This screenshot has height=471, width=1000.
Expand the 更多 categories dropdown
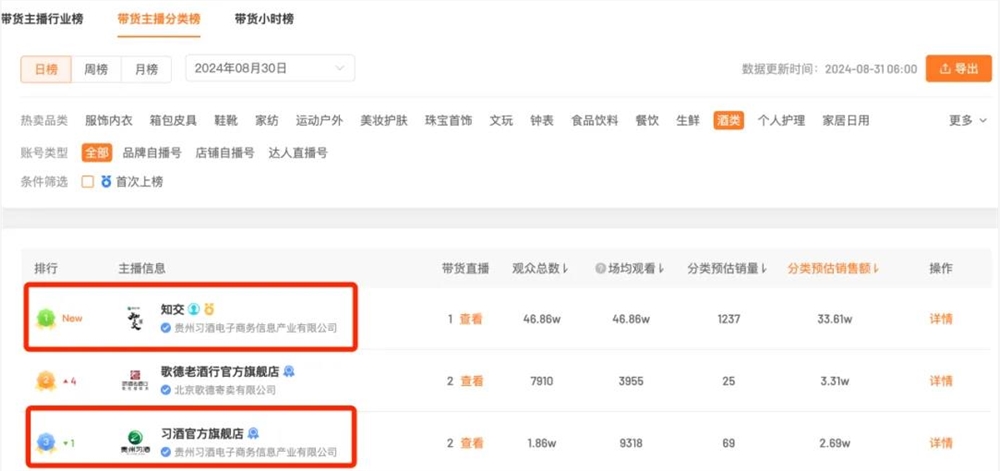pos(967,120)
